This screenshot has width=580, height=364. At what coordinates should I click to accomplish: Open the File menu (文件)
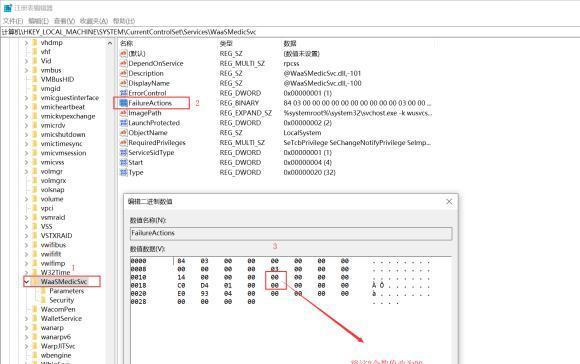pos(13,21)
